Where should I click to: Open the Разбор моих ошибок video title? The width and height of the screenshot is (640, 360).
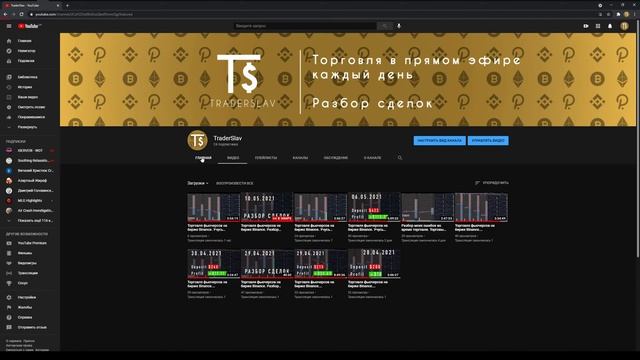[x=424, y=227]
